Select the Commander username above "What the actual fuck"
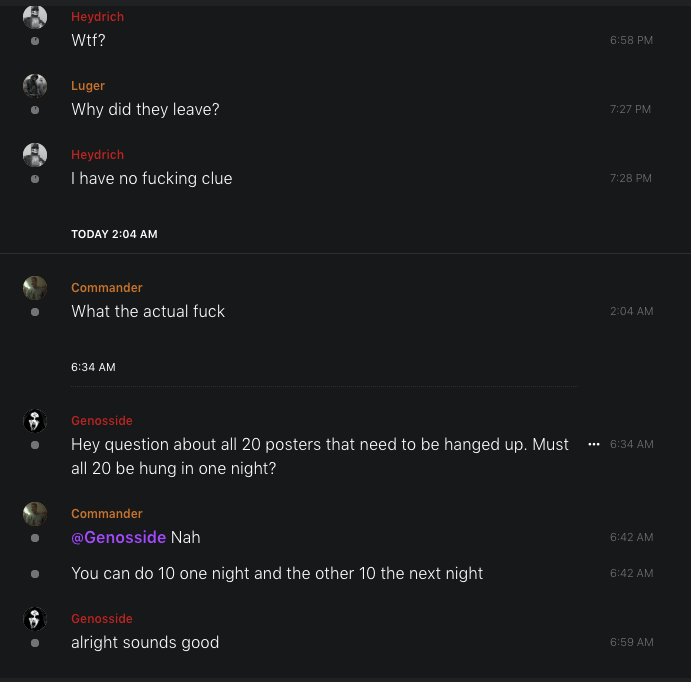This screenshot has width=691, height=682. [x=106, y=288]
